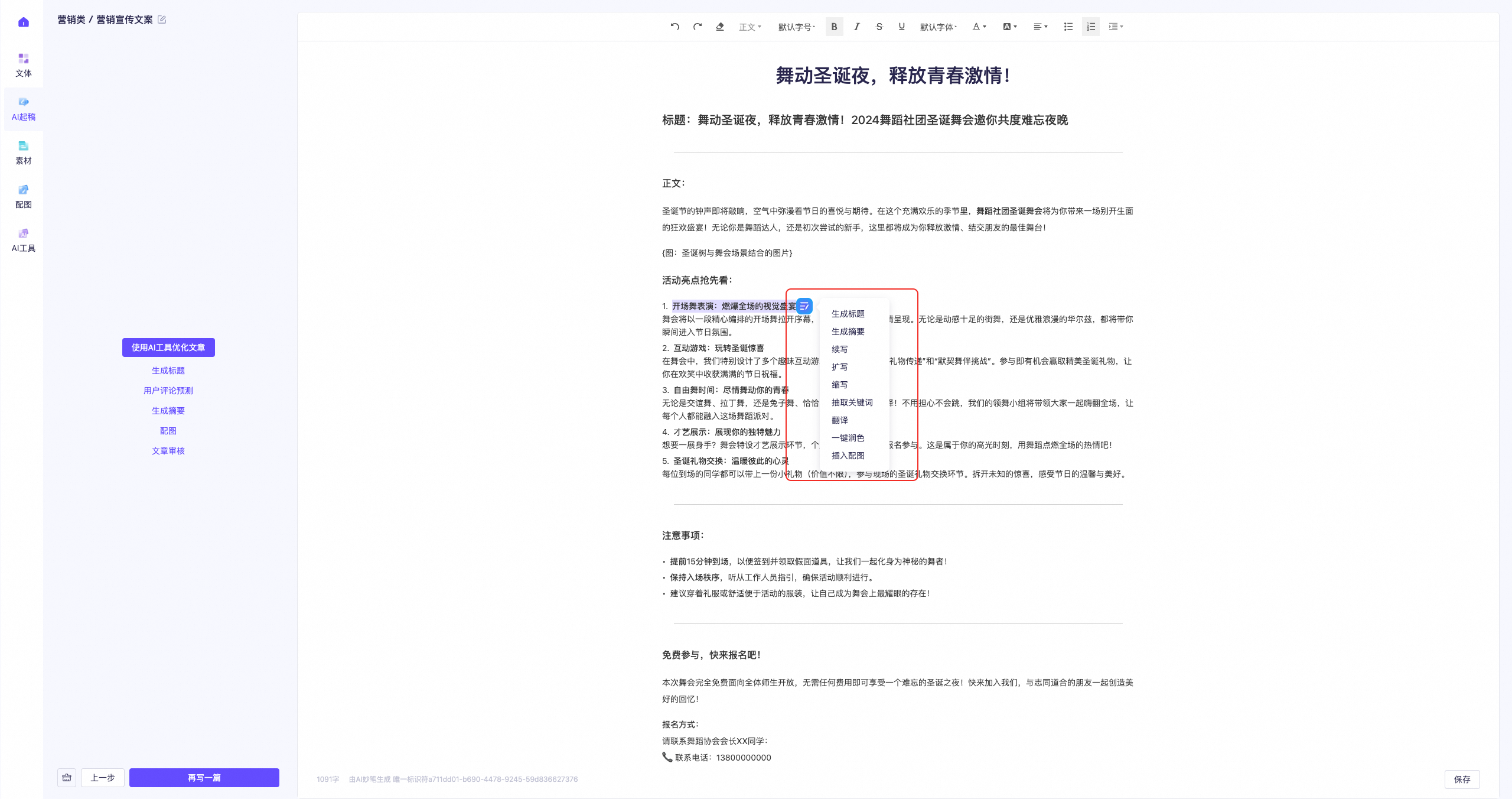
Task: Click the 报名方式： line
Action: click(680, 725)
